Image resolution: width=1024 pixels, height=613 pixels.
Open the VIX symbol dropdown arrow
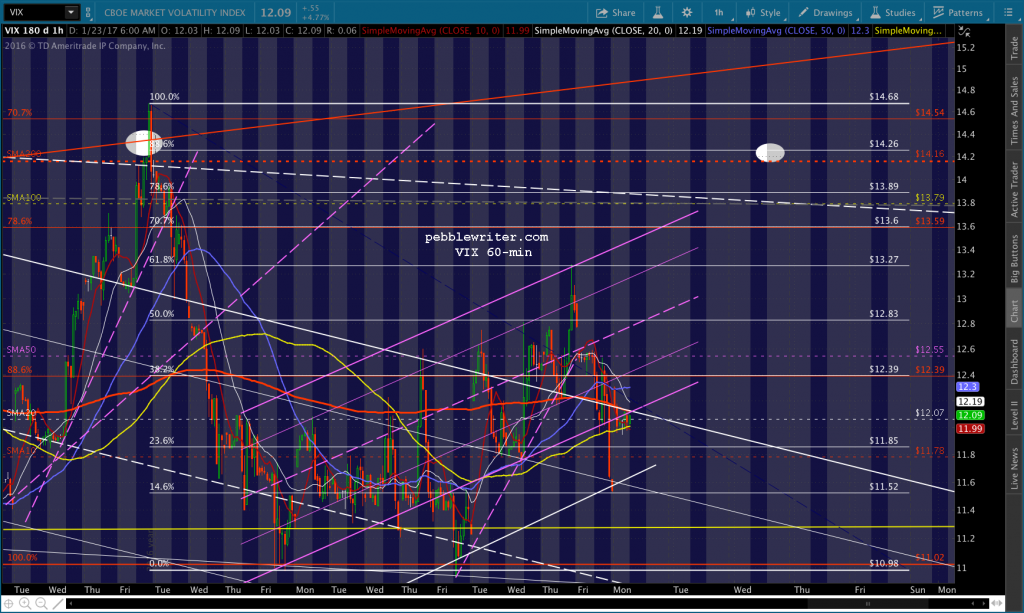pyautogui.click(x=71, y=12)
